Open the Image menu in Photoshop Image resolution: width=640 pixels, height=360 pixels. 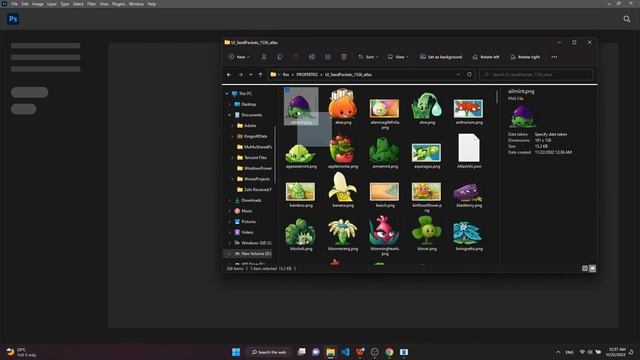(38, 4)
